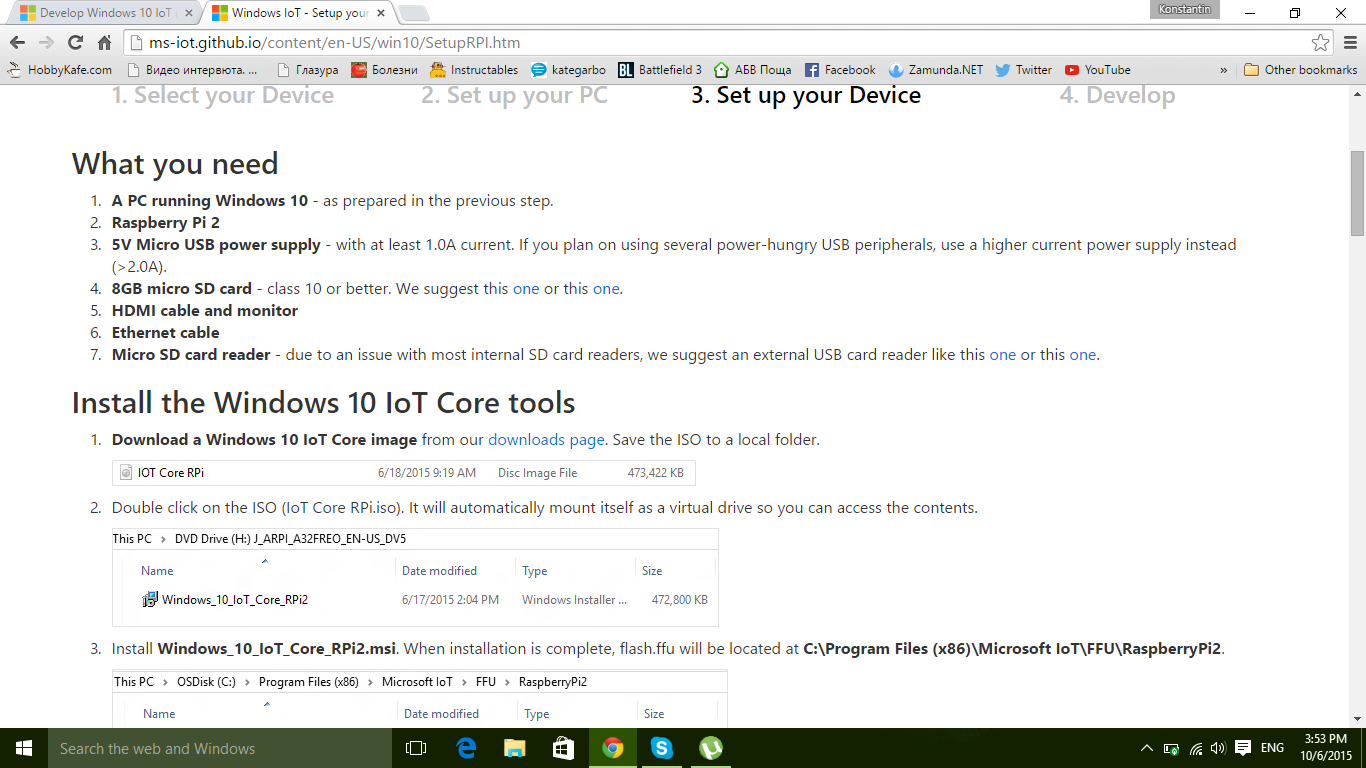Reload the page with the refresh icon
This screenshot has width=1366, height=768.
coord(75,42)
